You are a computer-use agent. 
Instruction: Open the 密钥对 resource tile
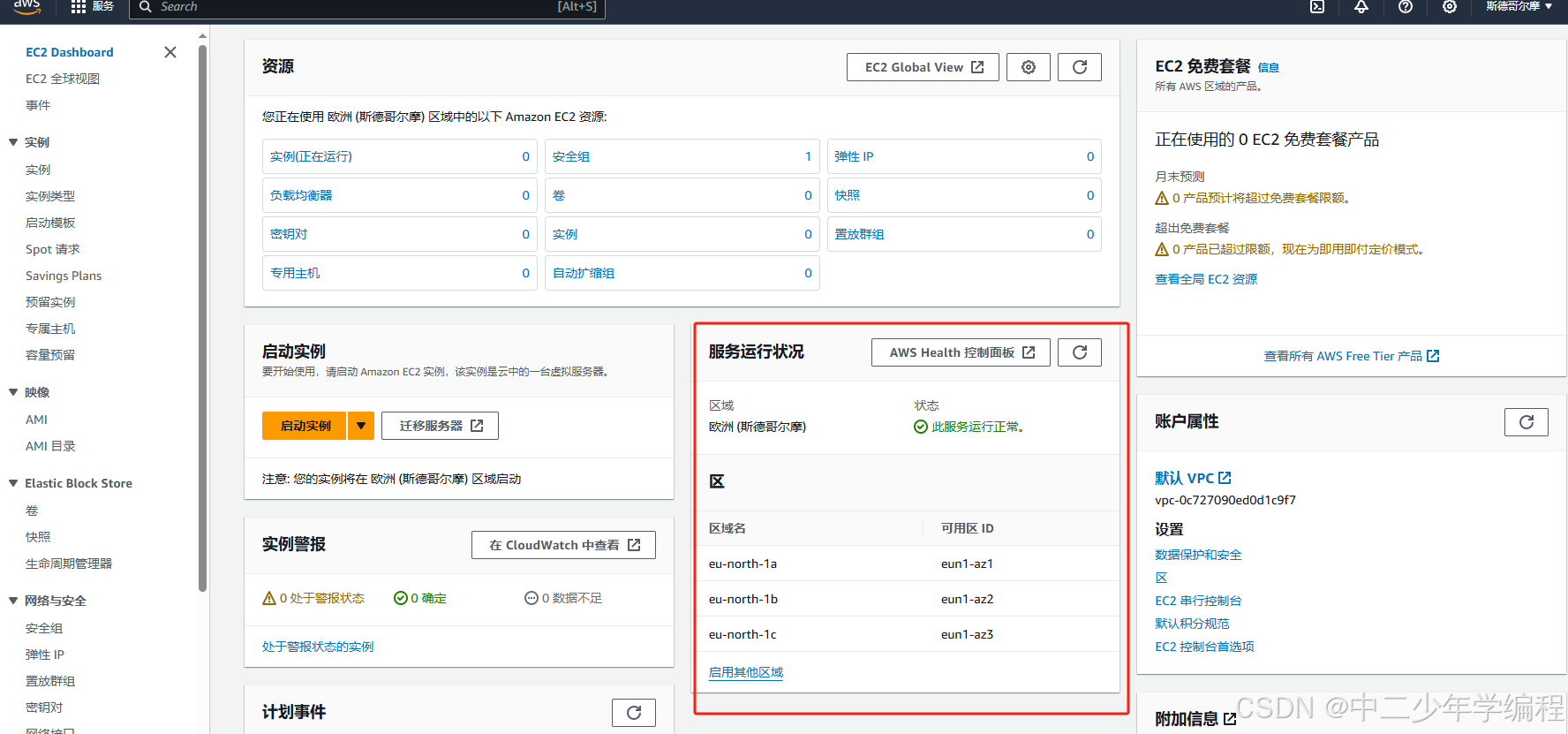coord(399,234)
